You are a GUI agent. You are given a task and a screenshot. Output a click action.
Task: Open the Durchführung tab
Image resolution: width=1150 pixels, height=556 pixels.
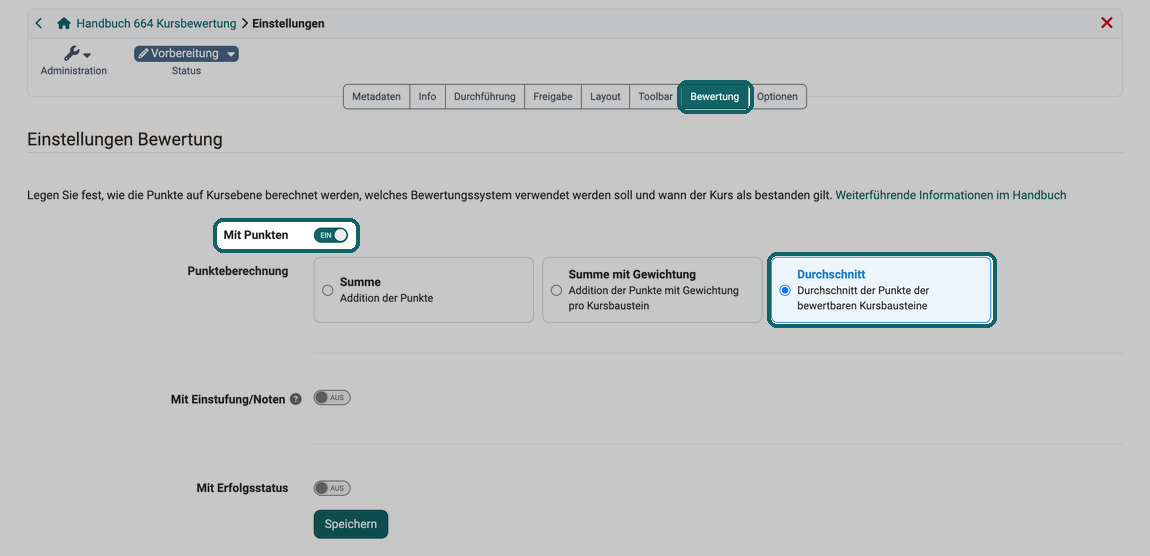(485, 97)
